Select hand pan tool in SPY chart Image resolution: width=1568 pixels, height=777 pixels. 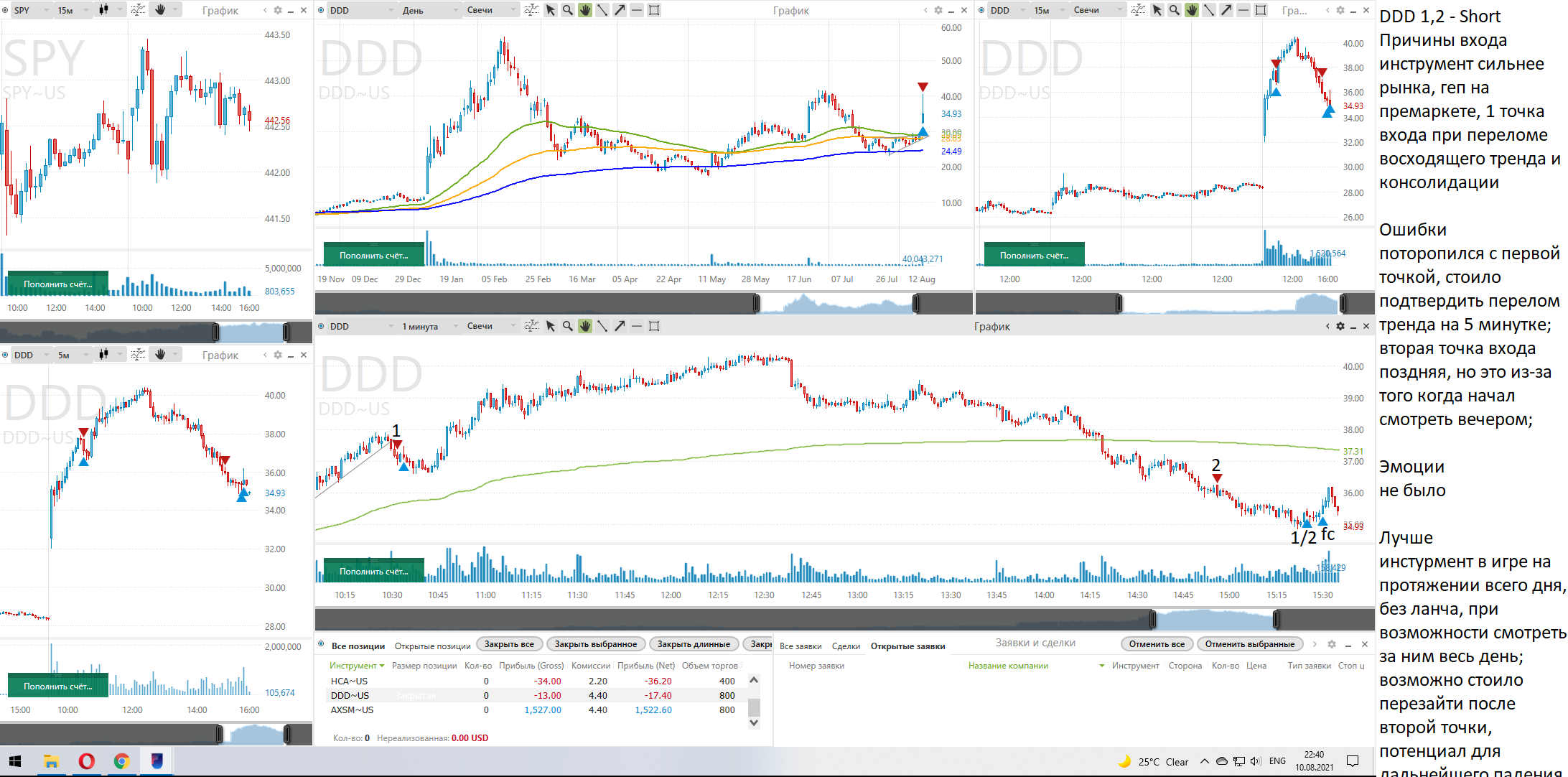click(160, 10)
